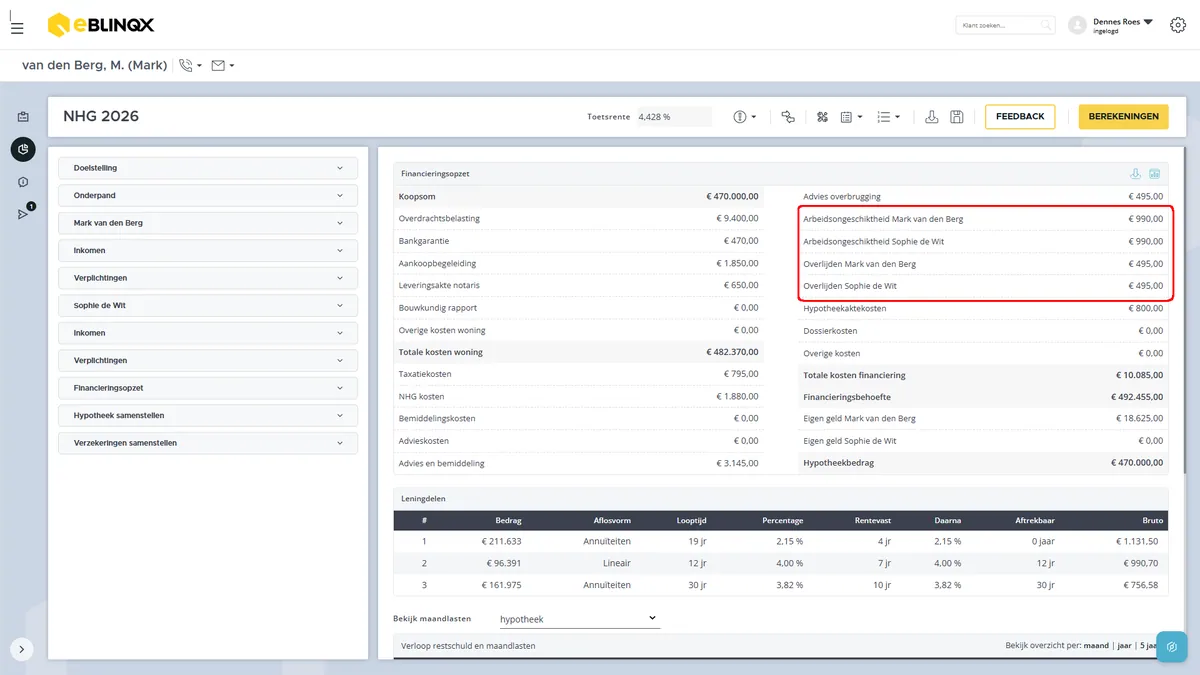The width and height of the screenshot is (1200, 675).
Task: Open the bullet list toolbar menu
Action: pyautogui.click(x=888, y=117)
